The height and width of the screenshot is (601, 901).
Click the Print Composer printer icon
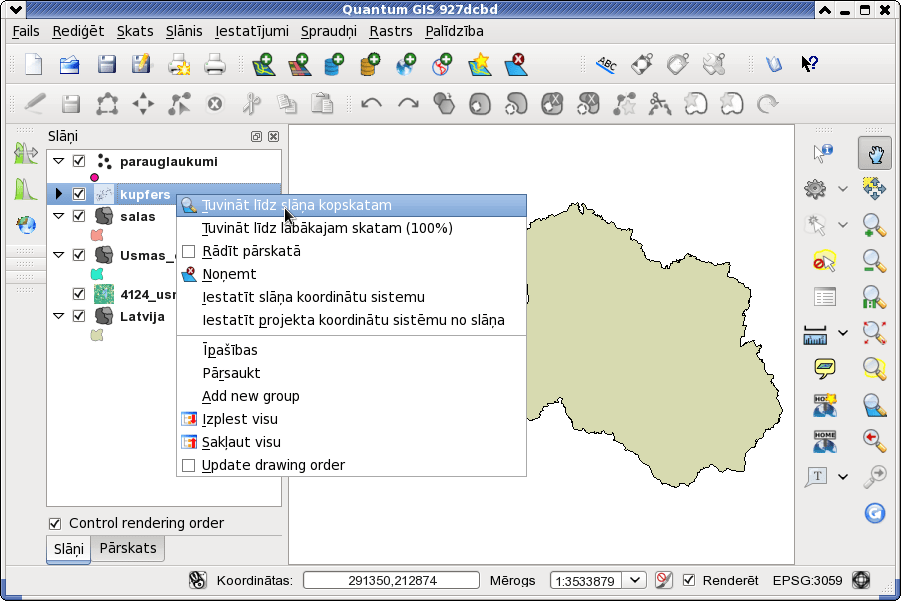[x=179, y=64]
